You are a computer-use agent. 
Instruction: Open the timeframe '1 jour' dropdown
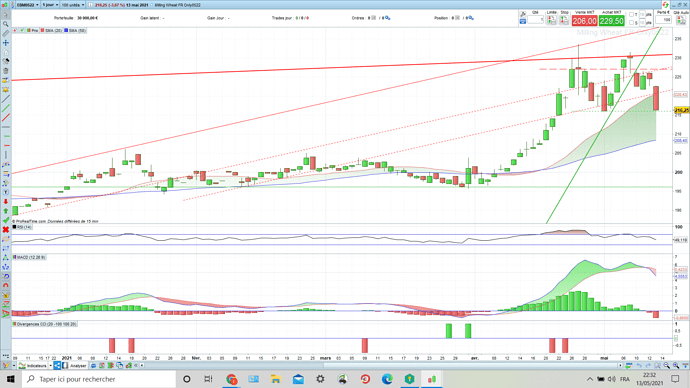point(50,5)
